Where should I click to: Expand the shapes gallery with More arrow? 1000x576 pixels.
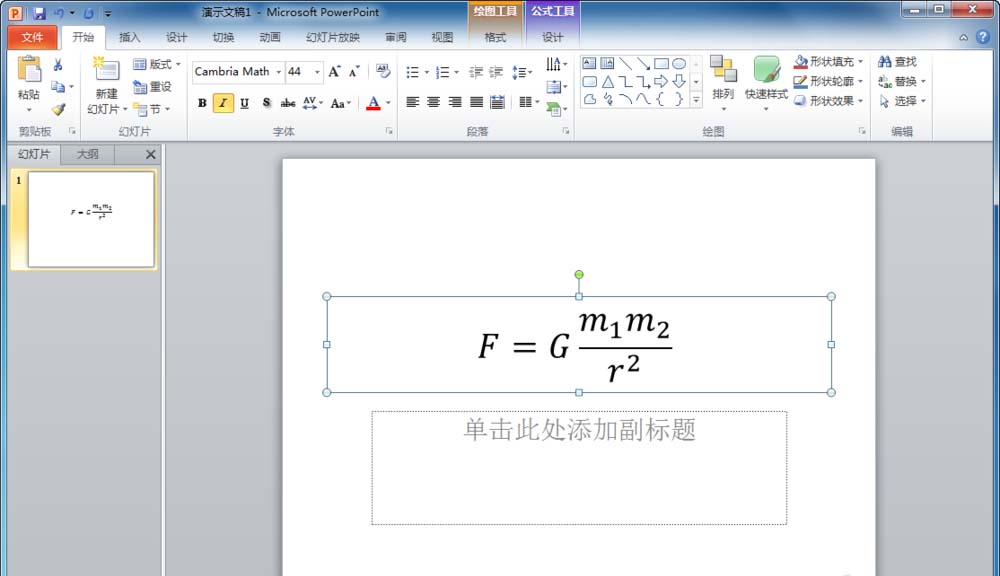695,100
